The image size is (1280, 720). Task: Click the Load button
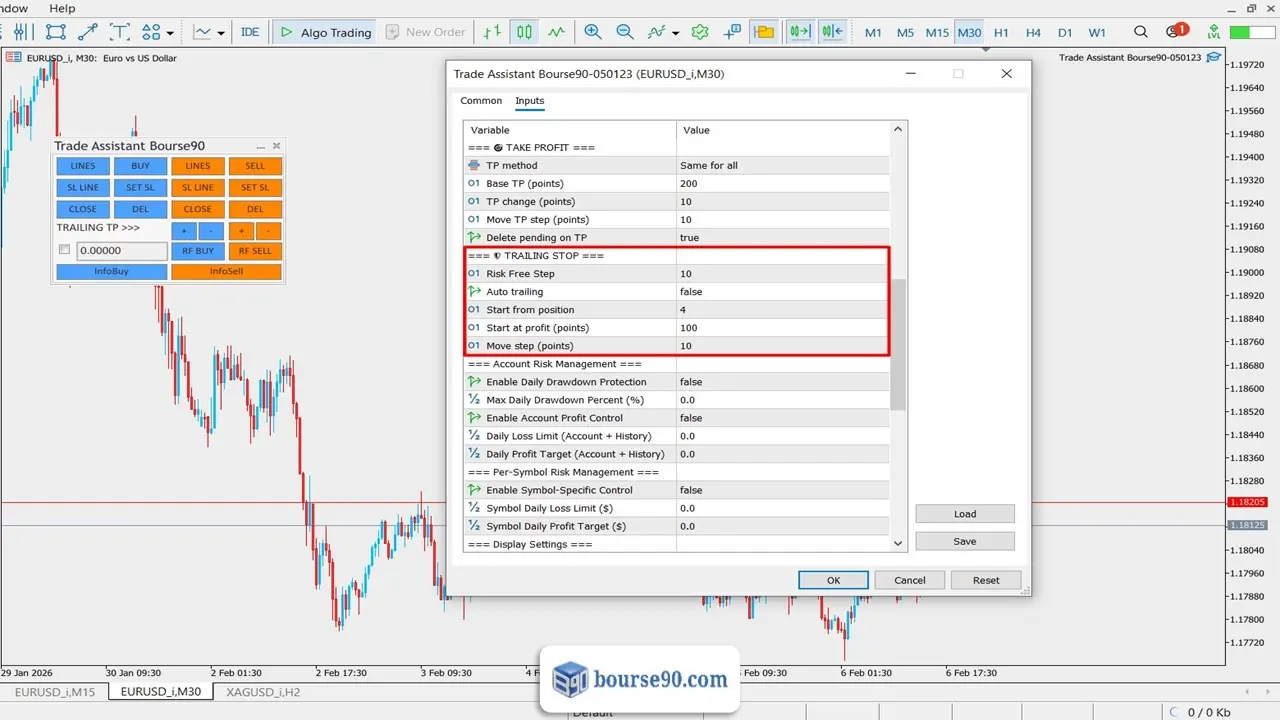click(x=965, y=514)
